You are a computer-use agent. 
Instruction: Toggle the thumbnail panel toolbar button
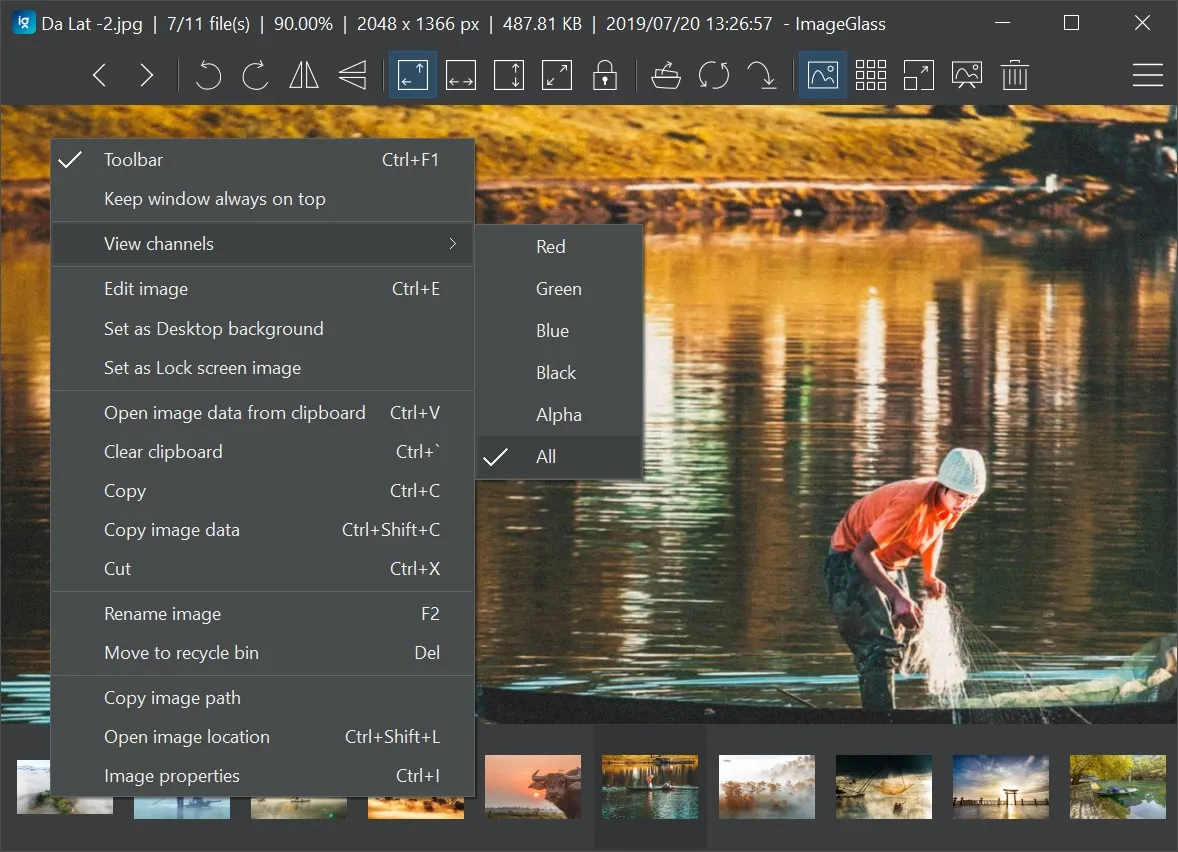click(822, 76)
